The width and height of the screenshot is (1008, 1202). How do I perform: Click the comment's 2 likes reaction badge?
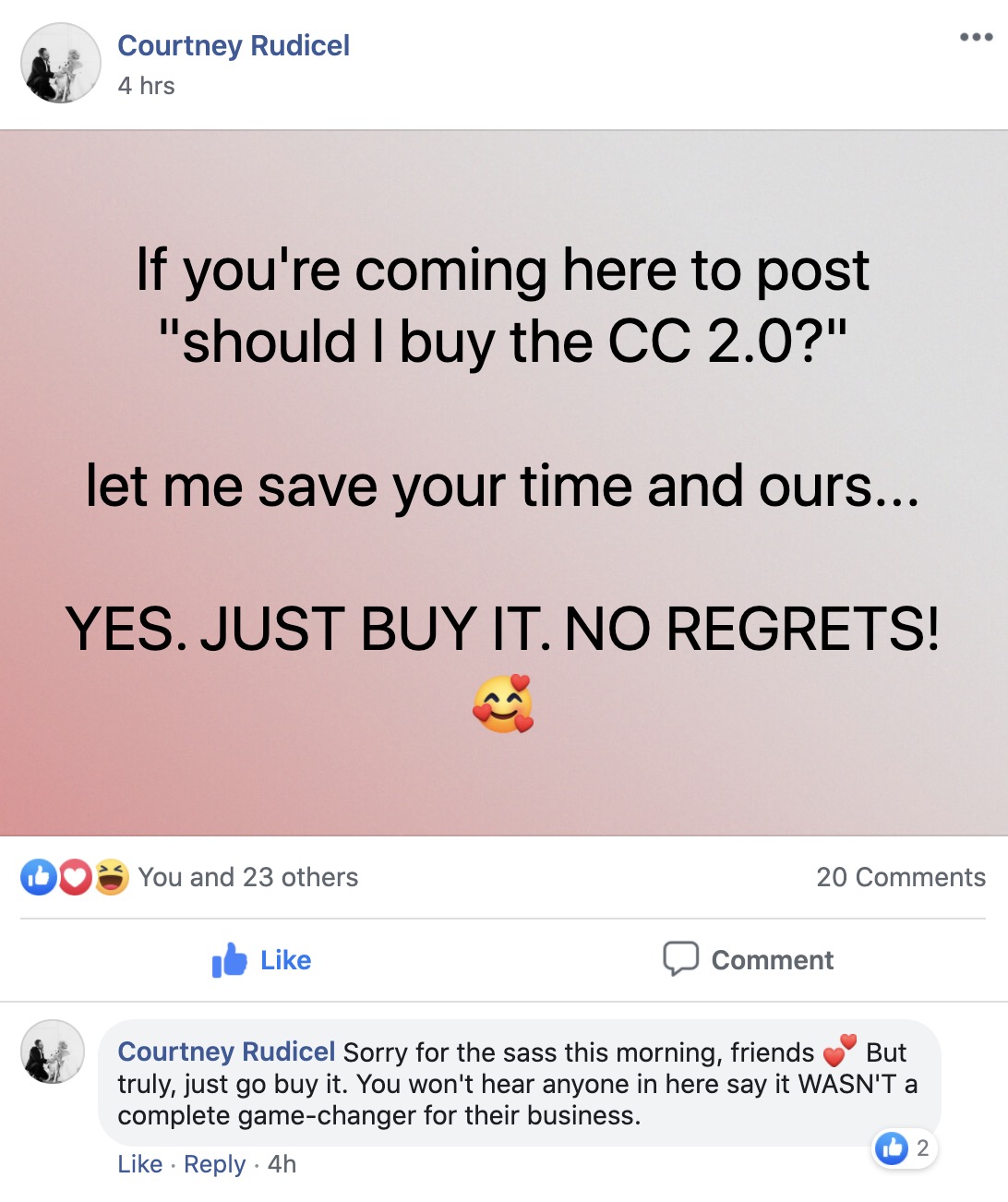click(x=905, y=1148)
